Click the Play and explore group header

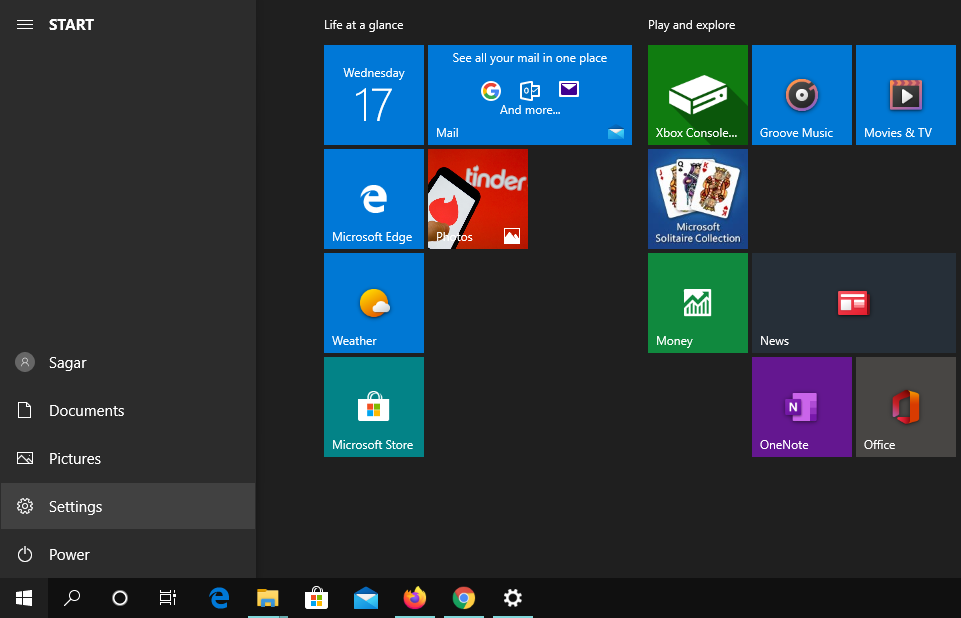[x=691, y=25]
